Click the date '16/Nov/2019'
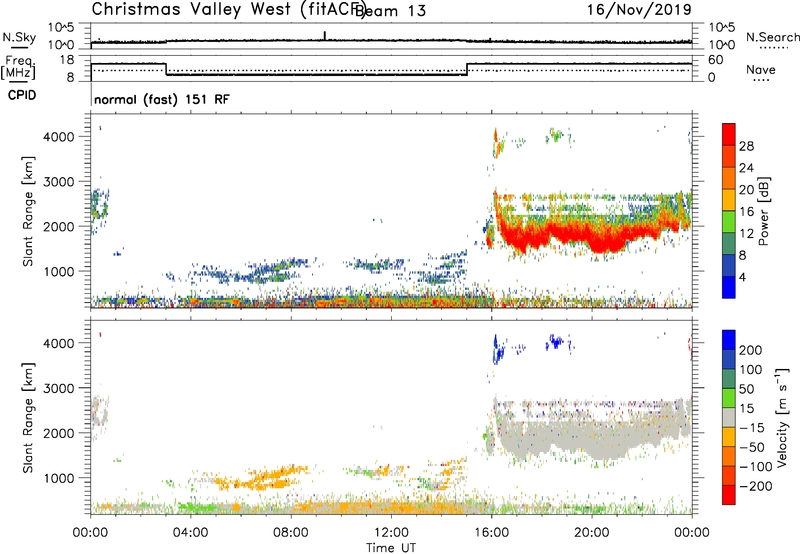The height and width of the screenshot is (554, 800). pyautogui.click(x=639, y=9)
